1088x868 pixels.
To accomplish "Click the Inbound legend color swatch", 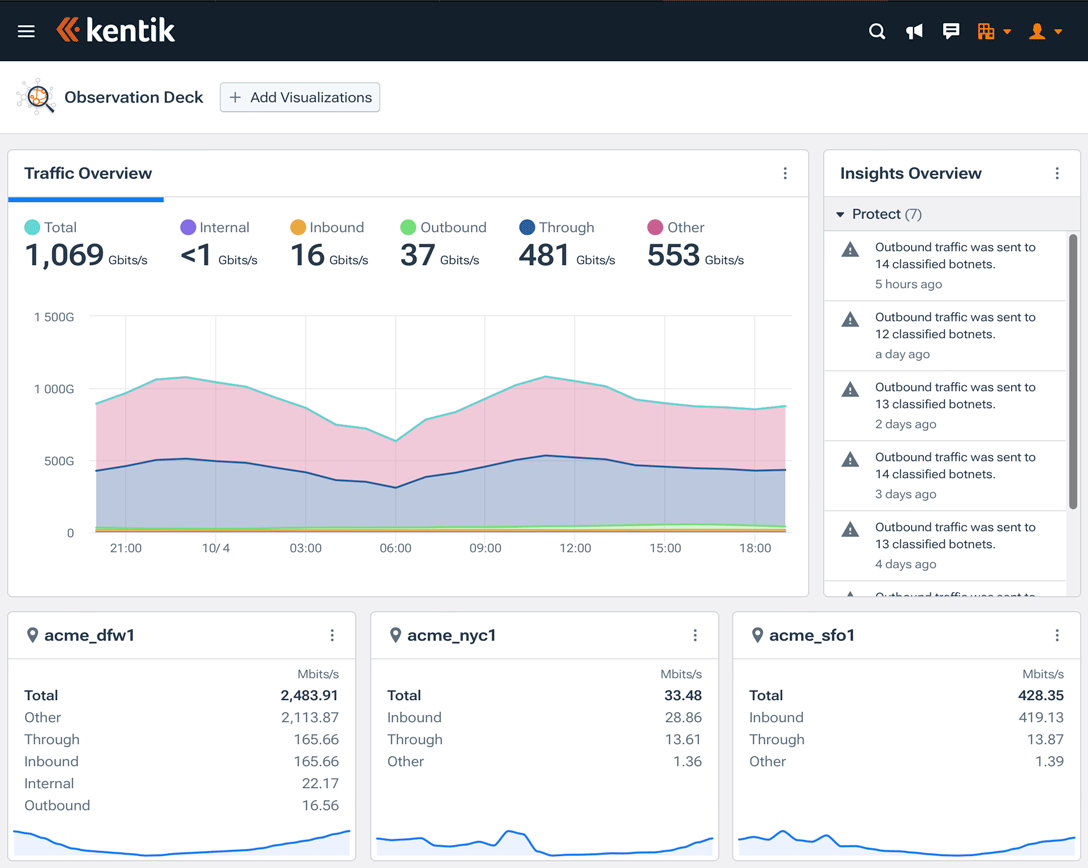I will [x=296, y=227].
